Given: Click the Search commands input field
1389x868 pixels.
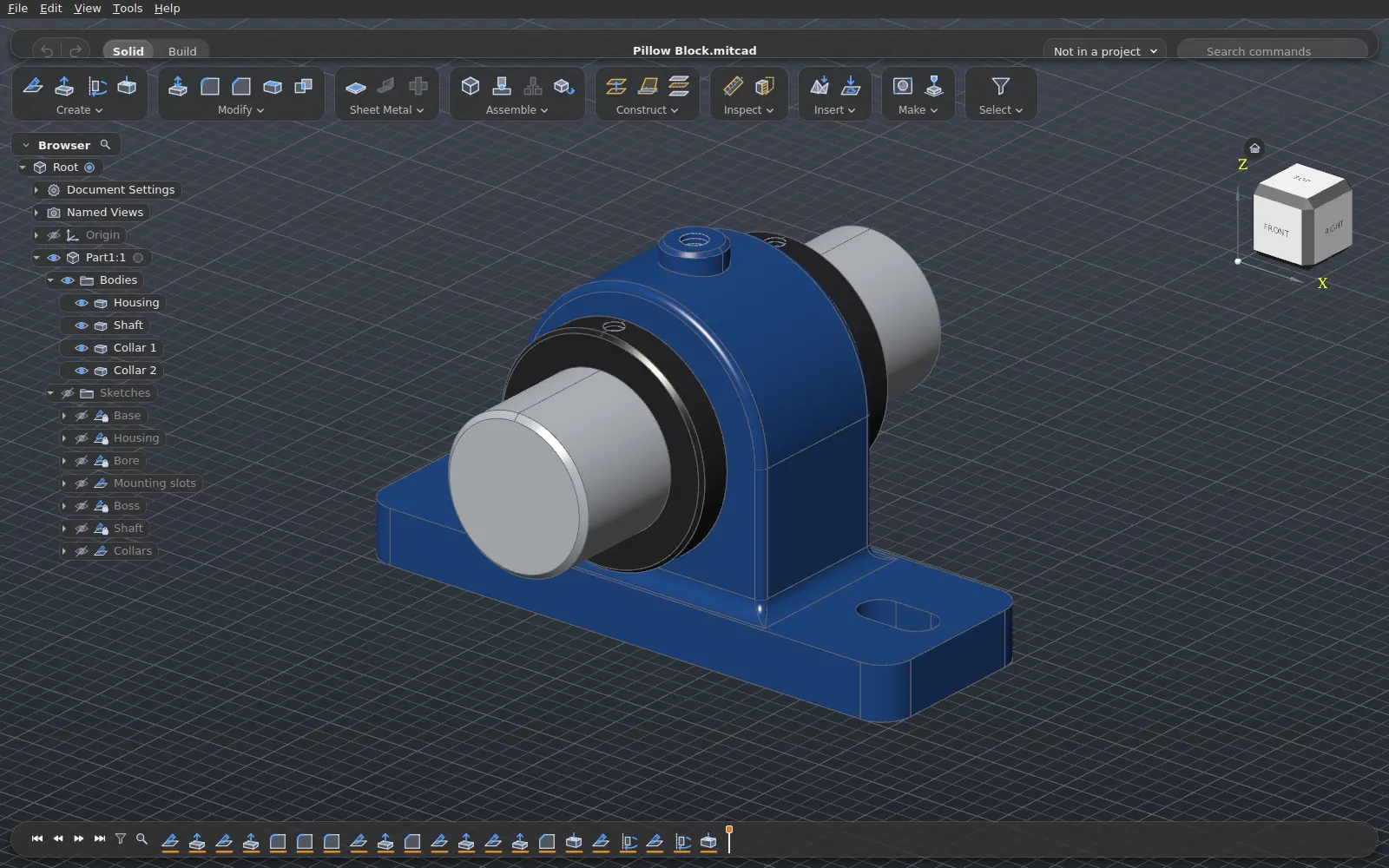Looking at the screenshot, I should [x=1273, y=51].
